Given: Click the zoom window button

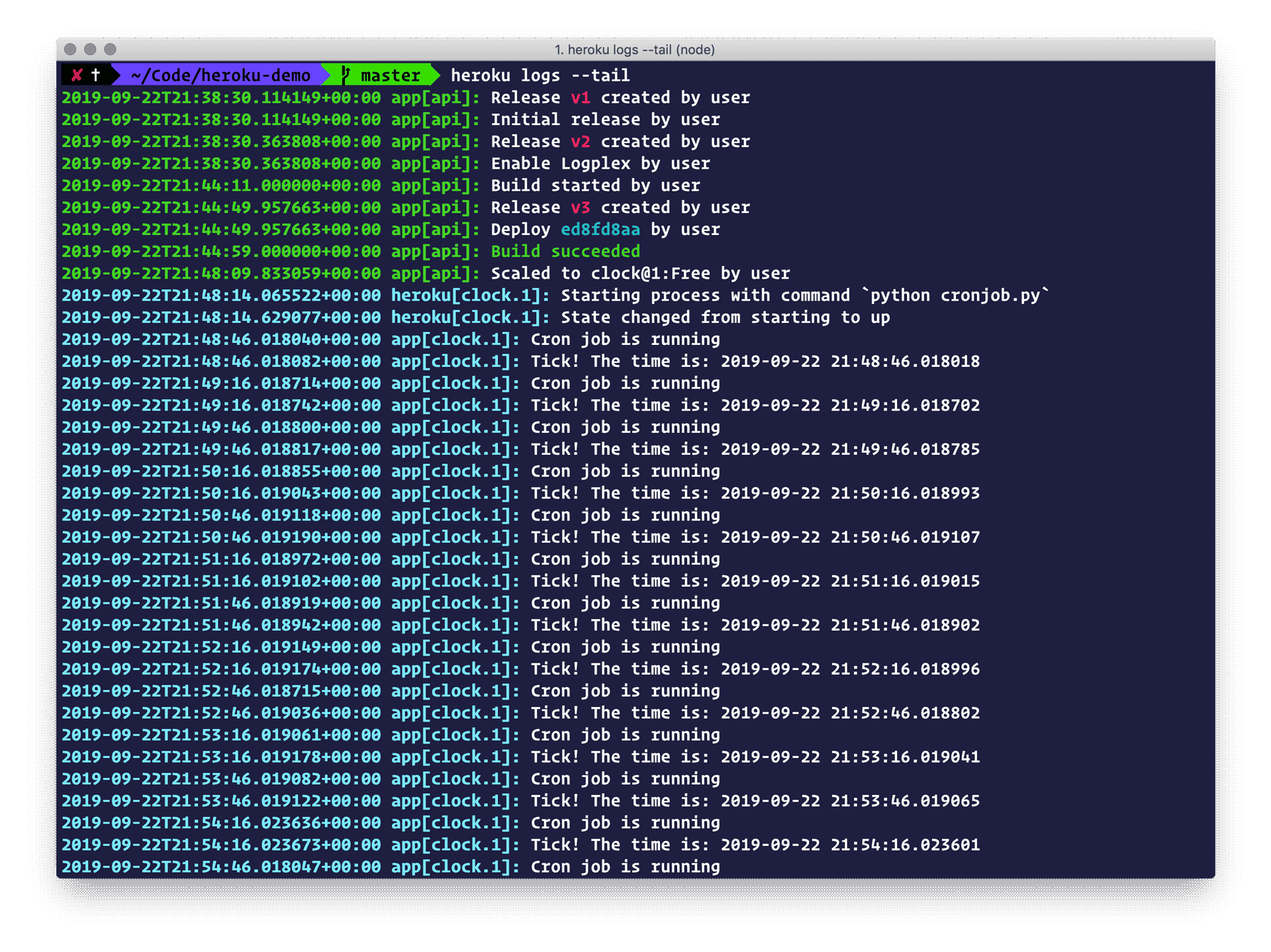Looking at the screenshot, I should pos(110,50).
